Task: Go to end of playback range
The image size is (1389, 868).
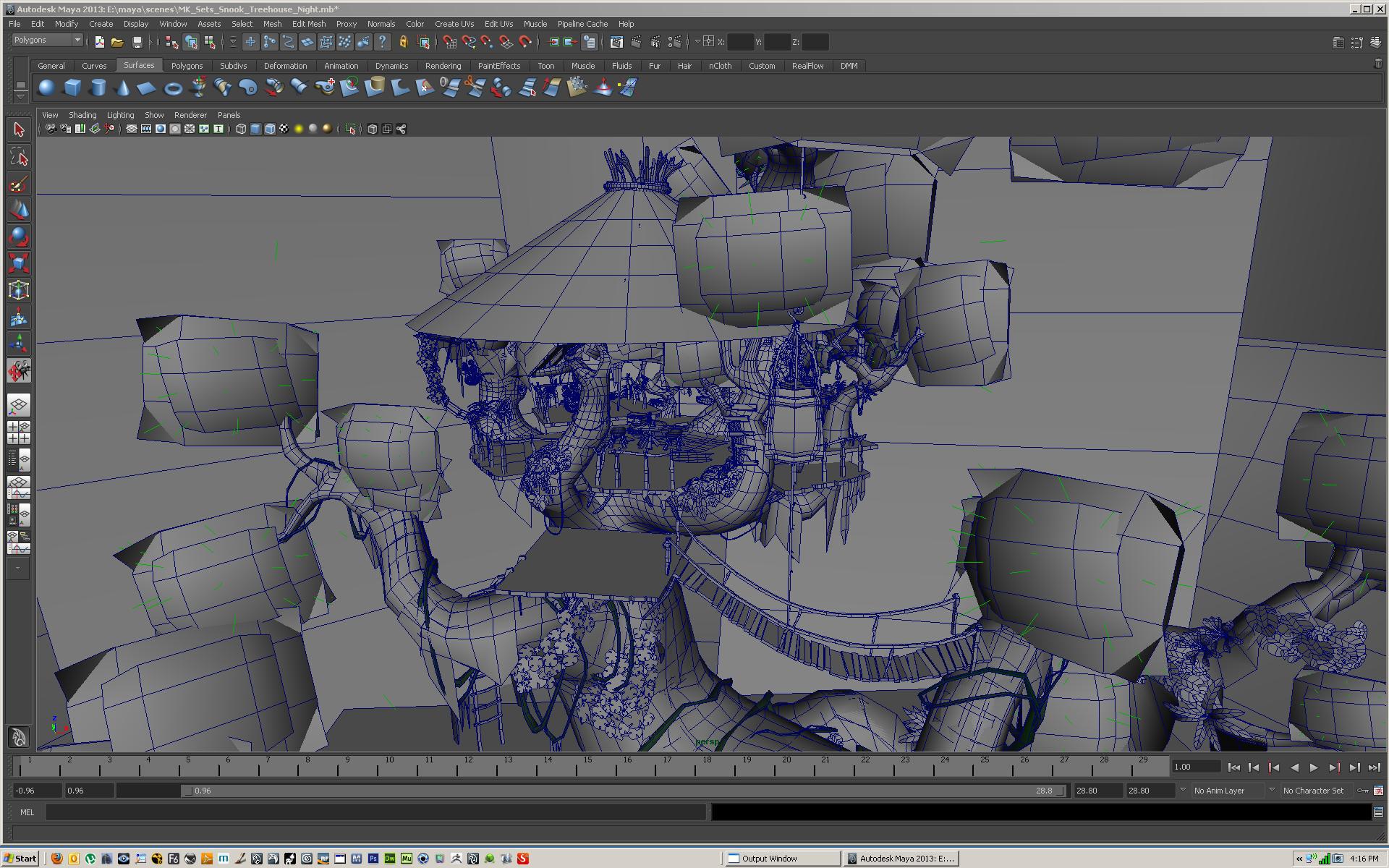Action: click(1374, 767)
